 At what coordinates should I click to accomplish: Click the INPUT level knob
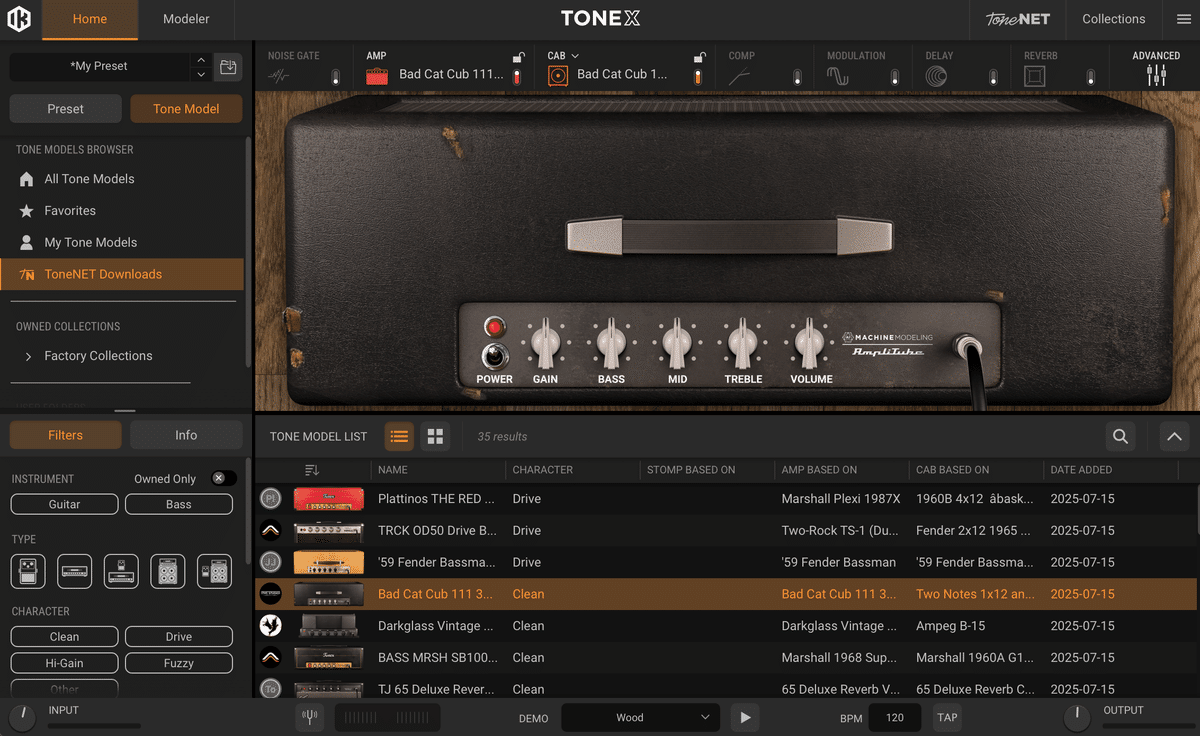pos(22,716)
